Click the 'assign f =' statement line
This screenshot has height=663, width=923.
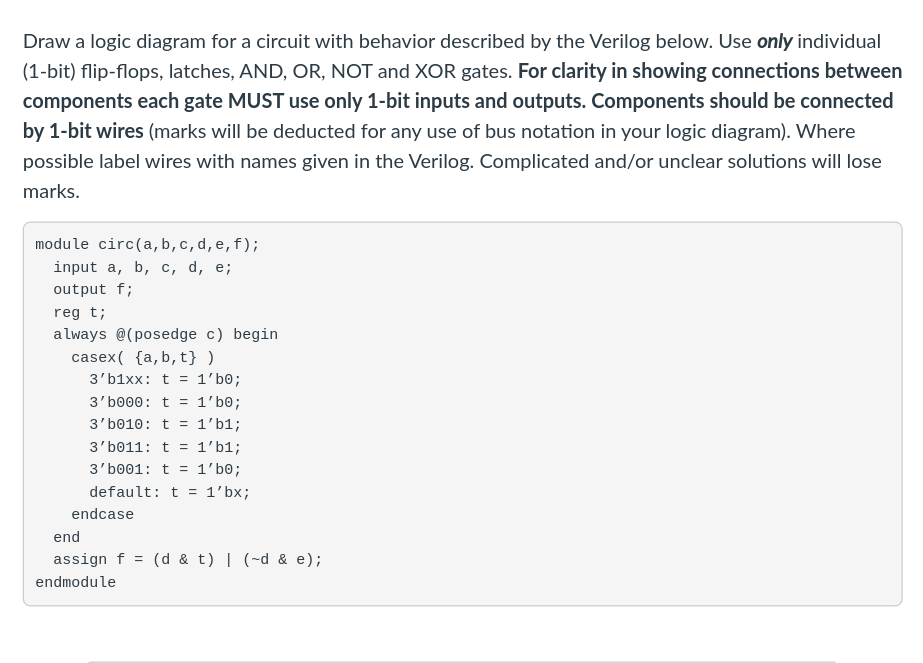pos(187,560)
